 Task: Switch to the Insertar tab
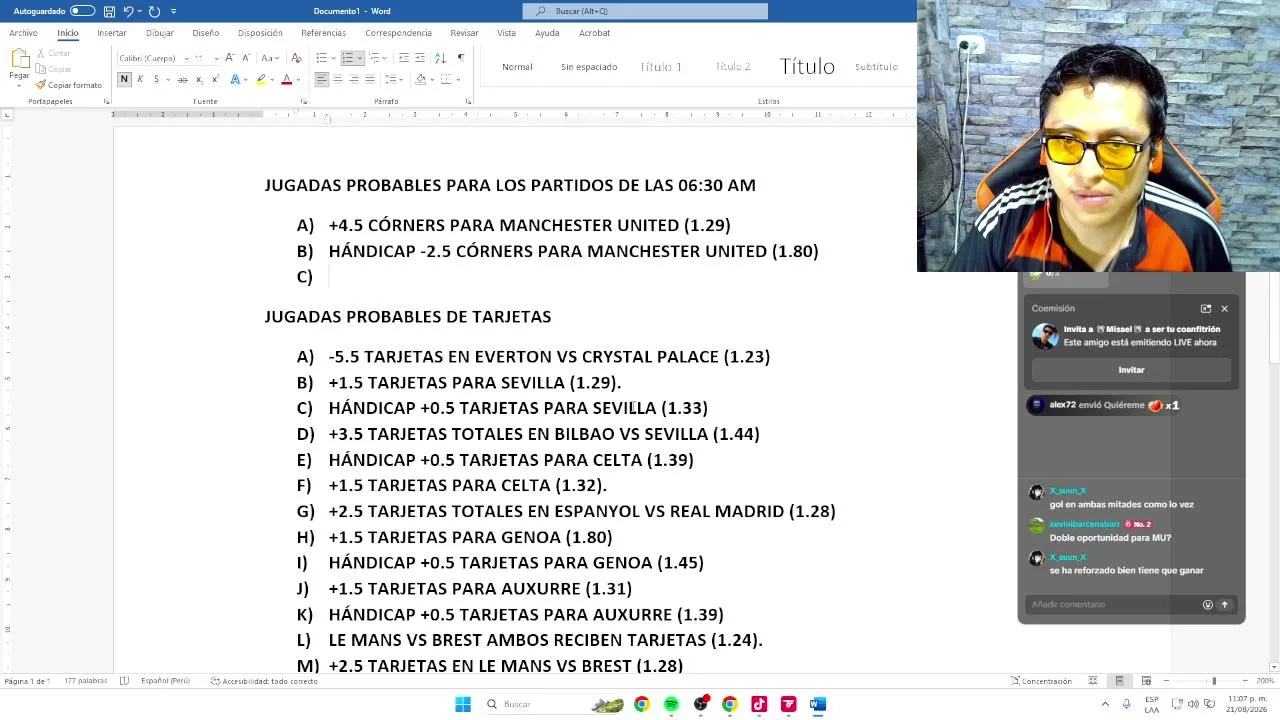112,33
